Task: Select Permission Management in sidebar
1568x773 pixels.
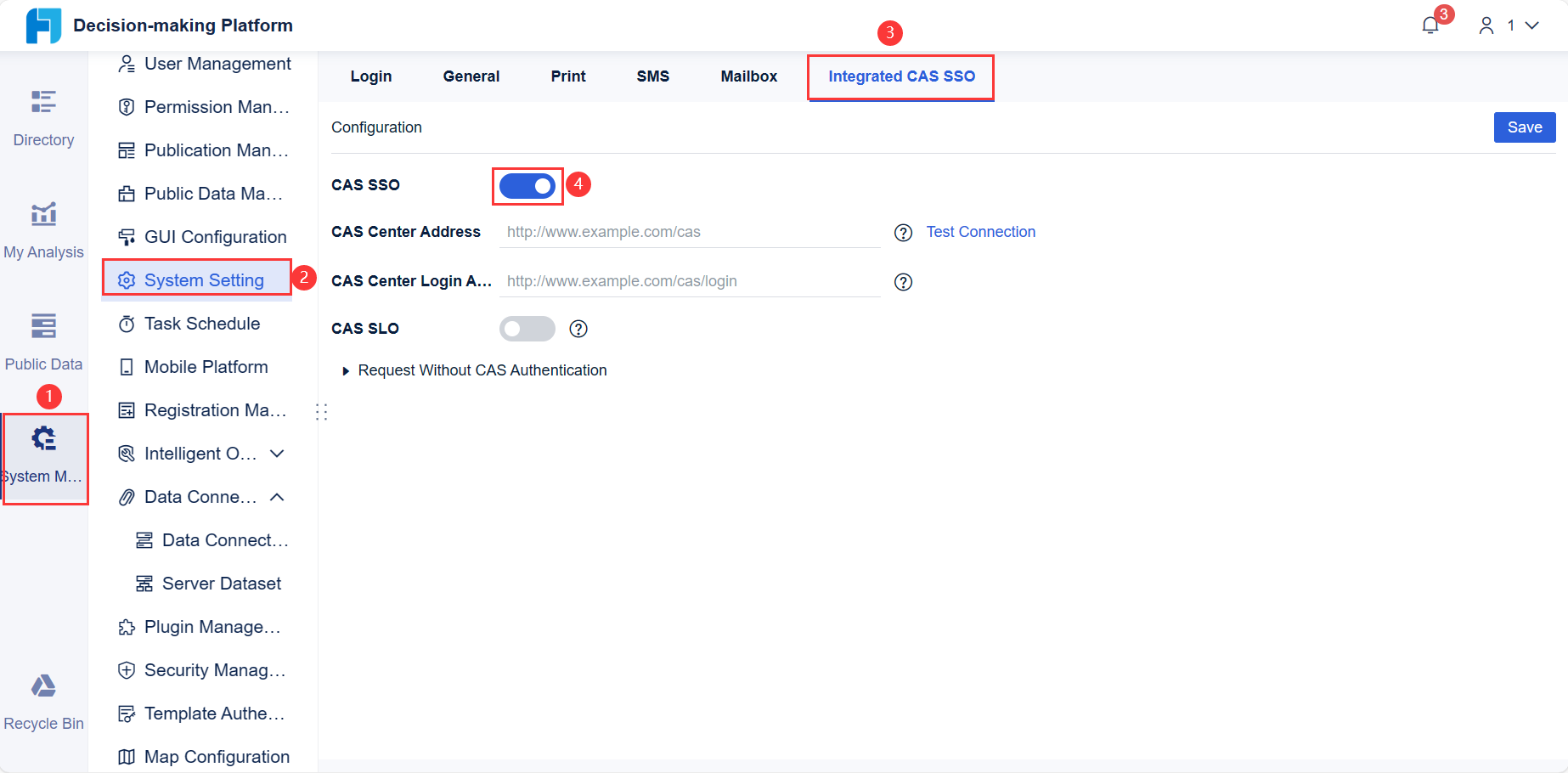Action: pyautogui.click(x=217, y=106)
